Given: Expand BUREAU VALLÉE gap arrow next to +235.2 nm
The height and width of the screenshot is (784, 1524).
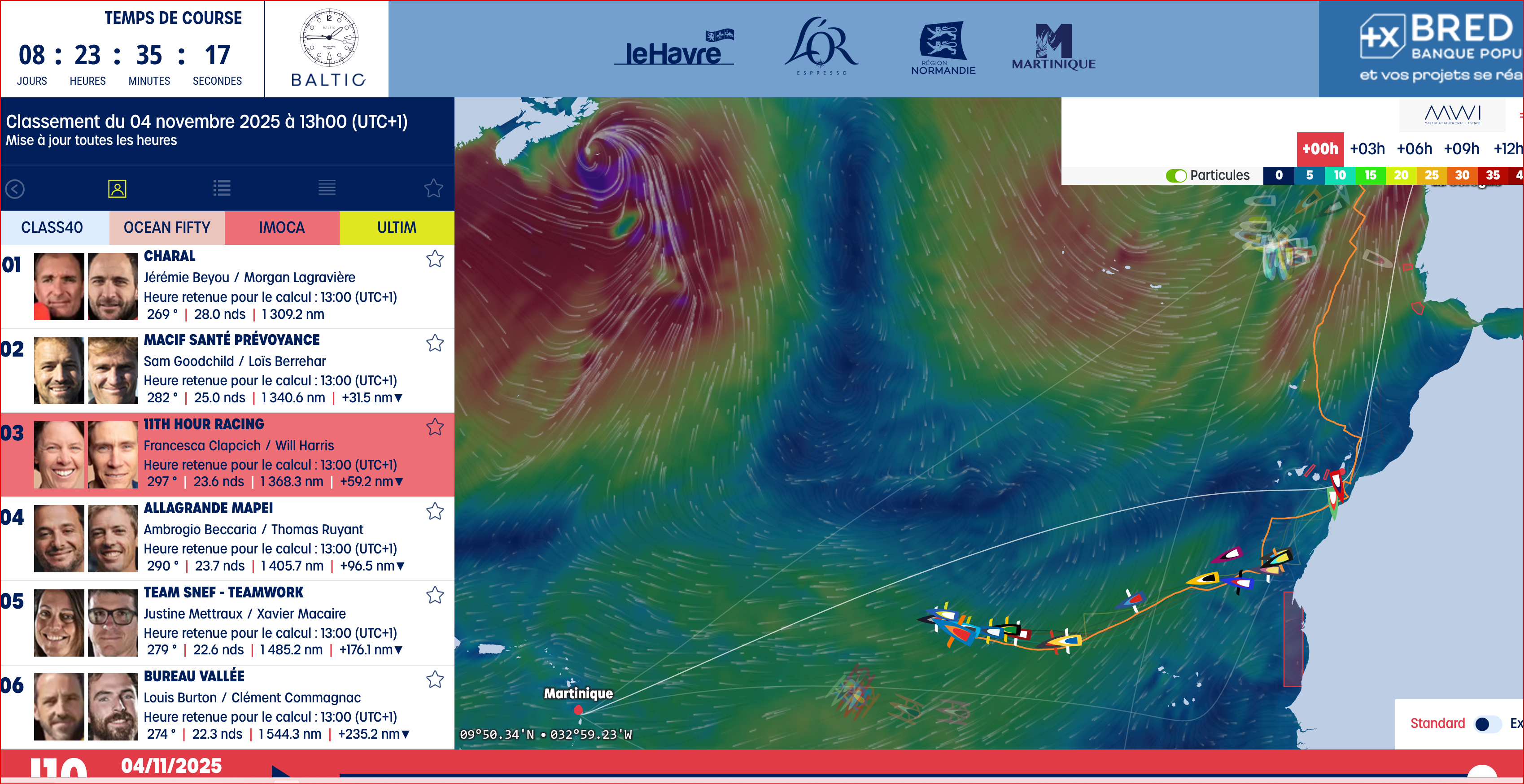Looking at the screenshot, I should pos(406,734).
